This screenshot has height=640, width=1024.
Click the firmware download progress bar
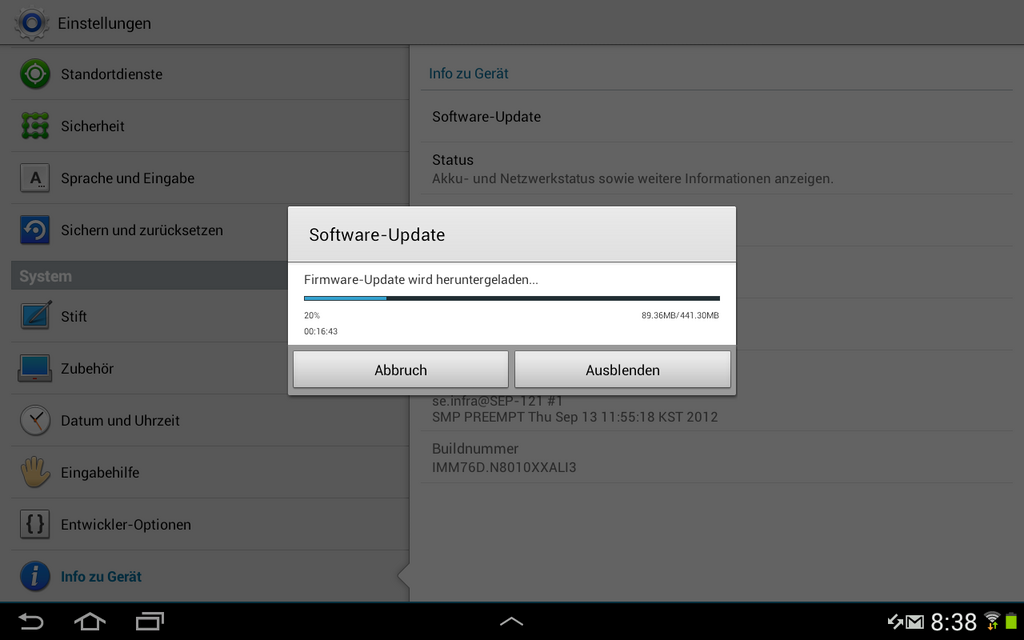(x=511, y=298)
